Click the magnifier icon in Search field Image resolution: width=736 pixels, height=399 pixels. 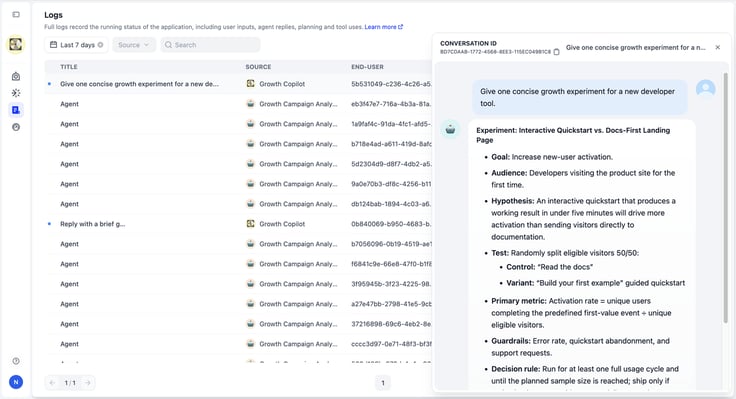tap(168, 45)
